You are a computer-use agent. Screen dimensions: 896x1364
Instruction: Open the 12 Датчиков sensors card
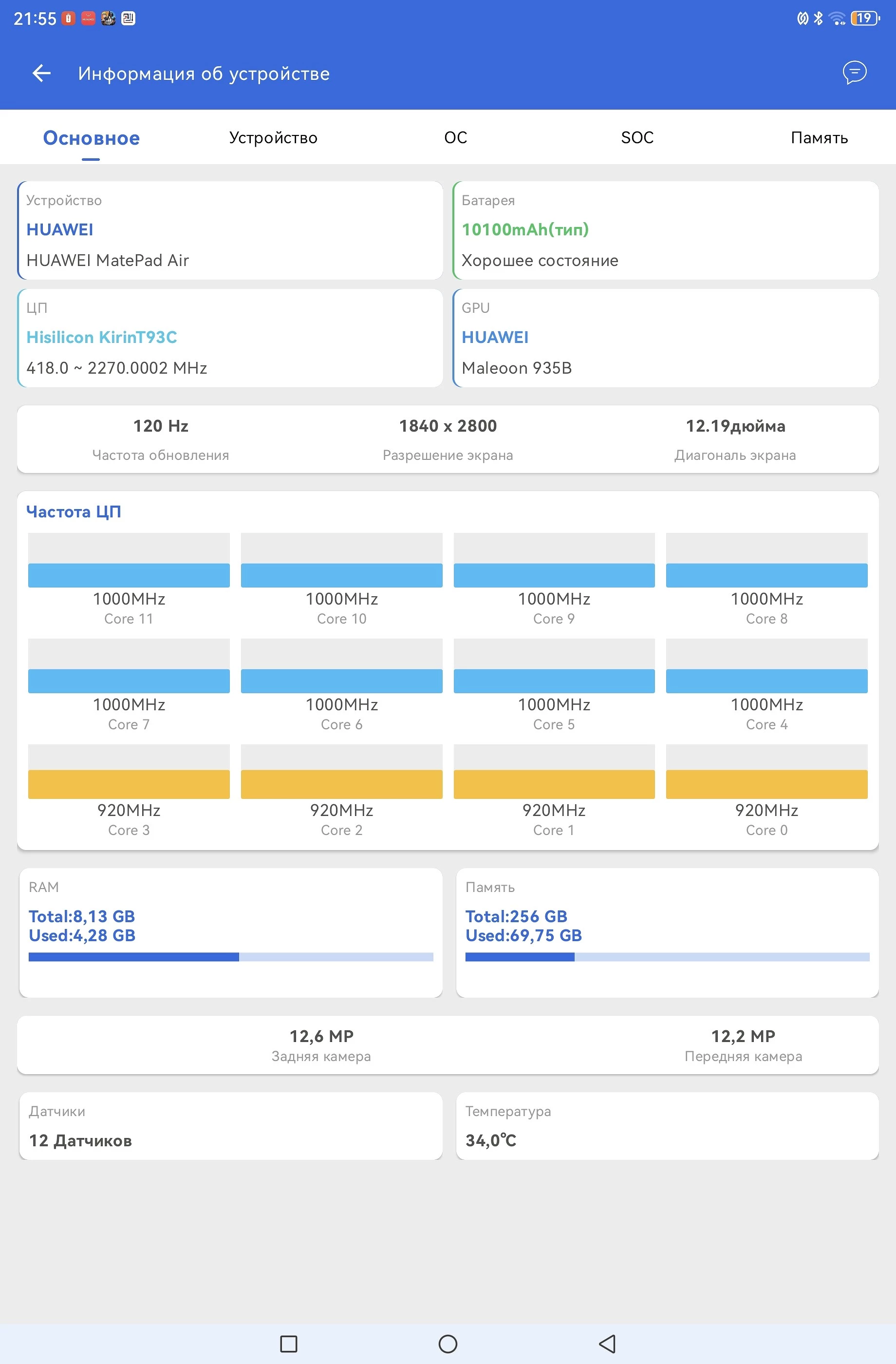231,1126
